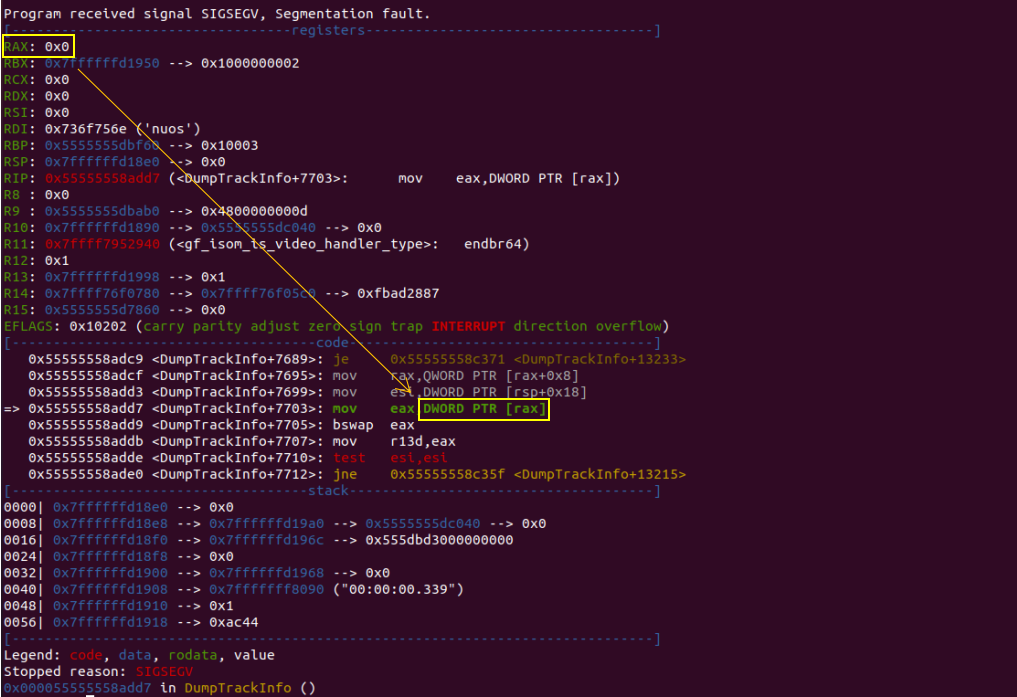This screenshot has height=697, width=1017.
Task: Click the RBX pointed value 0x1000000002
Action: [250, 63]
